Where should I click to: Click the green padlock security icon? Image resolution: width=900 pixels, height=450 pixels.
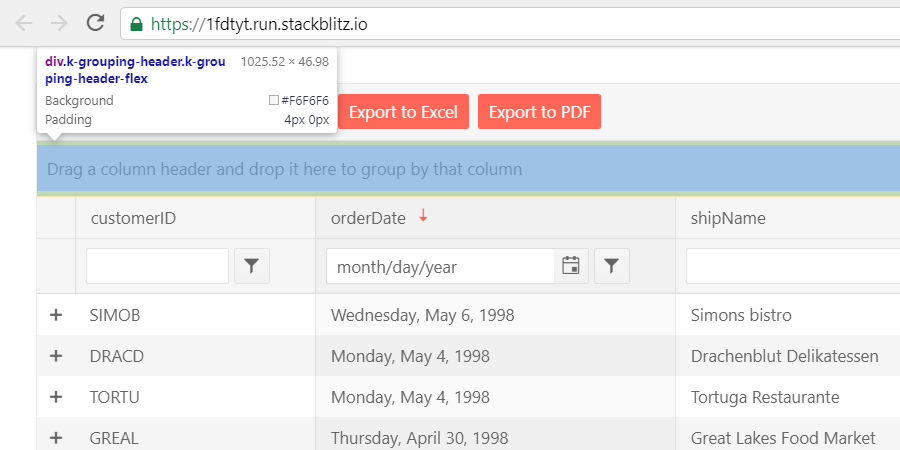pyautogui.click(x=136, y=24)
